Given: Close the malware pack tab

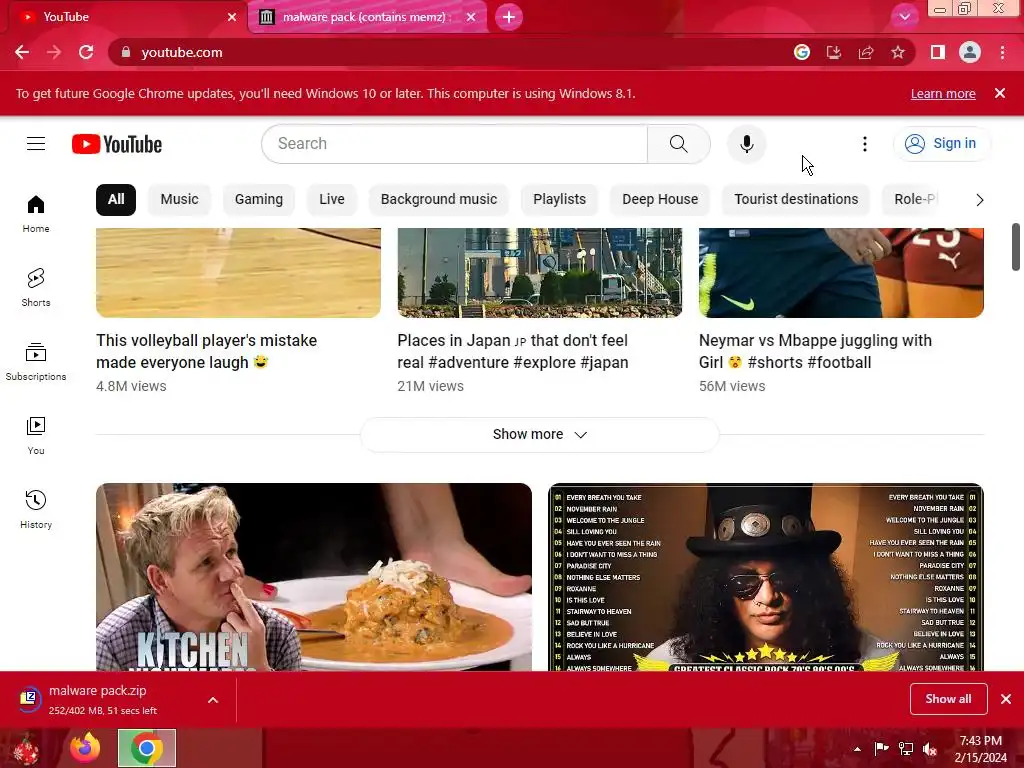Looking at the screenshot, I should [x=471, y=17].
